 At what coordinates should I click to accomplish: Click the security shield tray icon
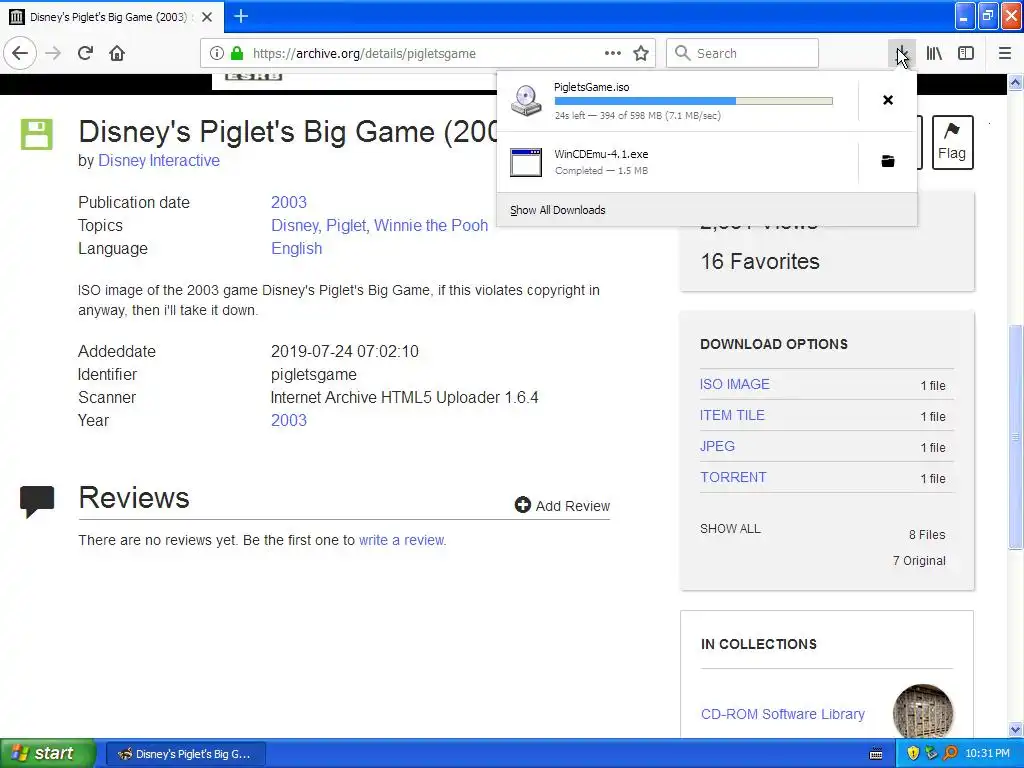(912, 754)
